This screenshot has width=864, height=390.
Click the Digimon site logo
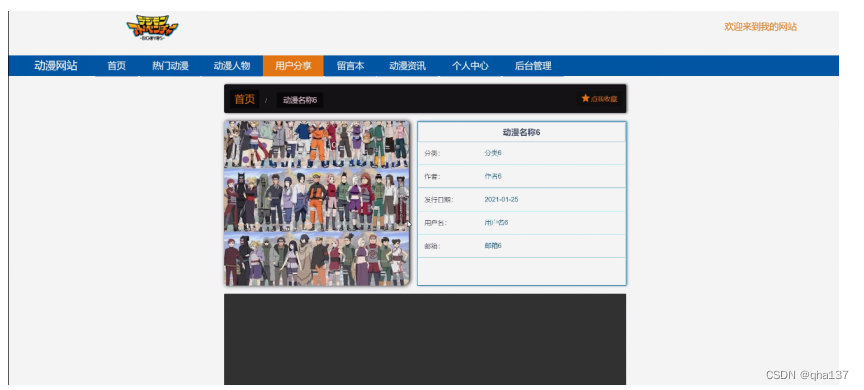[152, 28]
